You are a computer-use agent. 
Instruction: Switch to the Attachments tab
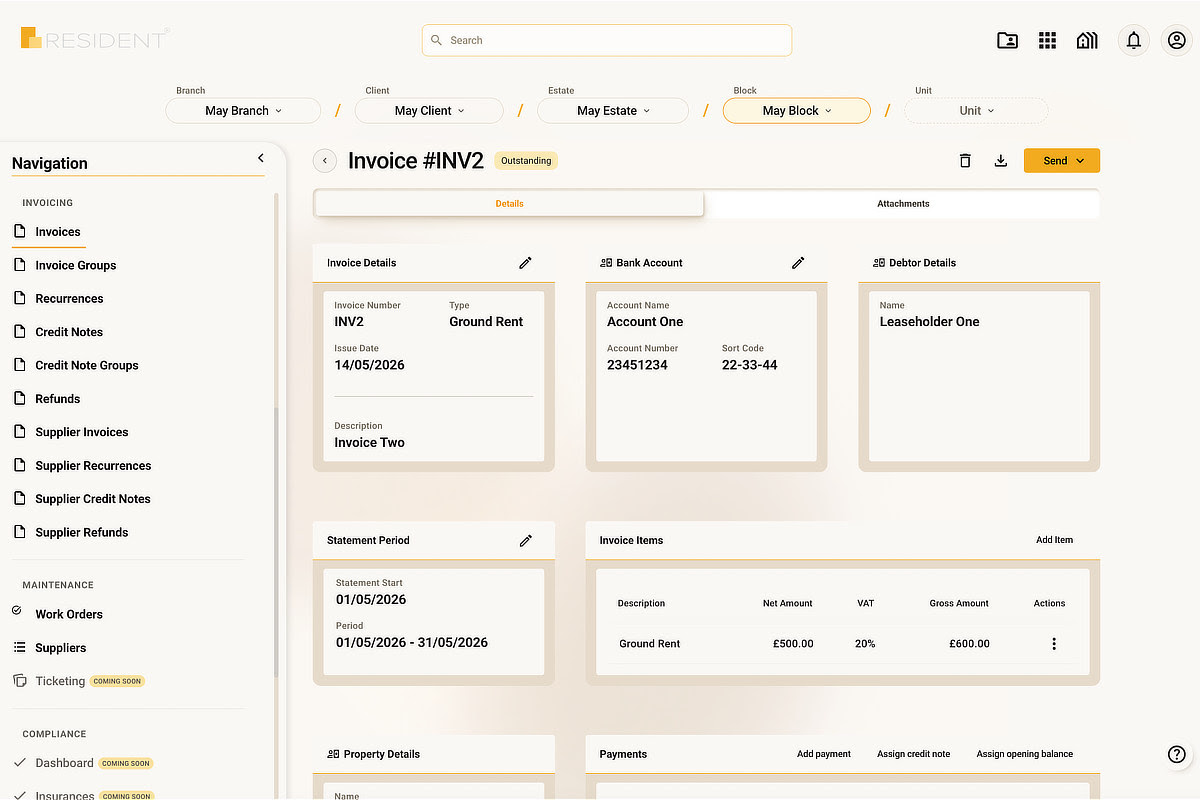tap(903, 204)
